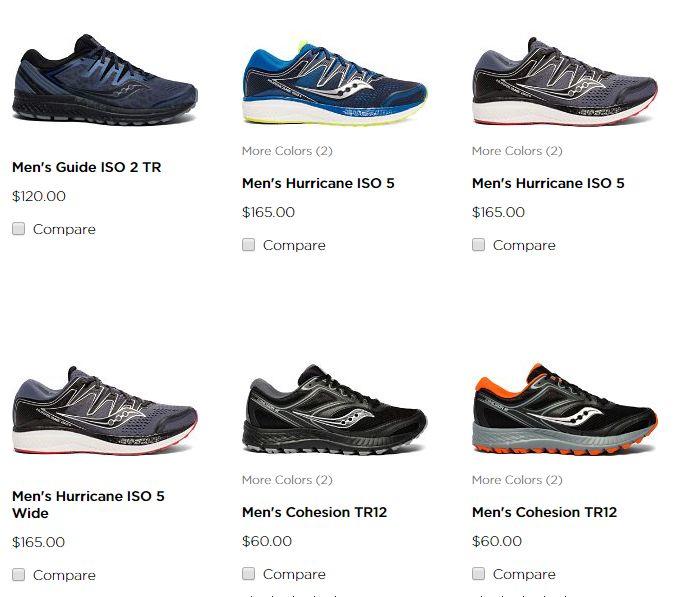
Task: Open the Men's Guide ISO 2 TR title link
Action: (x=87, y=167)
